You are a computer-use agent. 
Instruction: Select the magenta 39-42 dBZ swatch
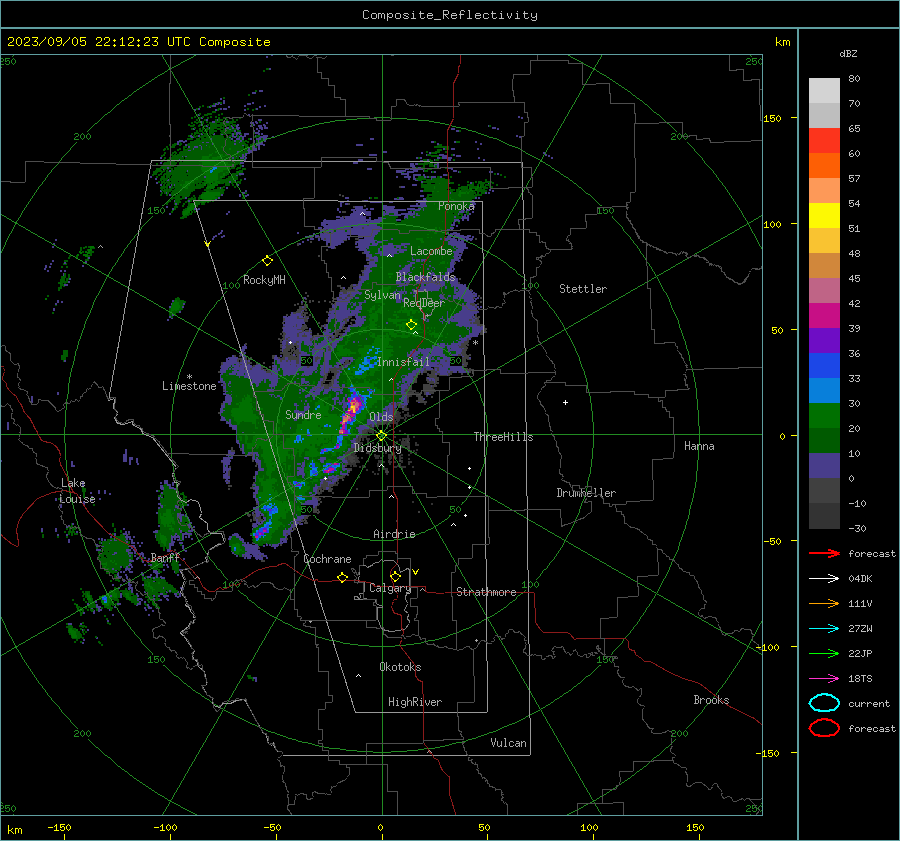click(824, 316)
